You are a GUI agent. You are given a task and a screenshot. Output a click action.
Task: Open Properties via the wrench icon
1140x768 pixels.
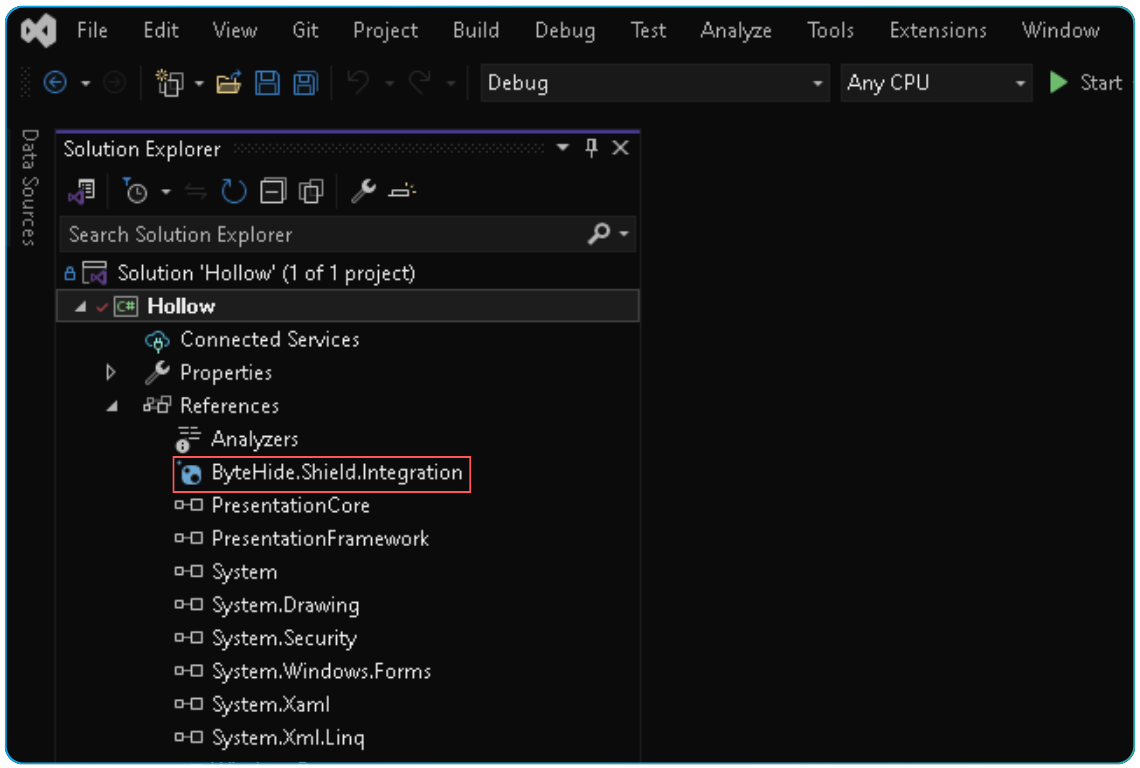click(x=363, y=190)
